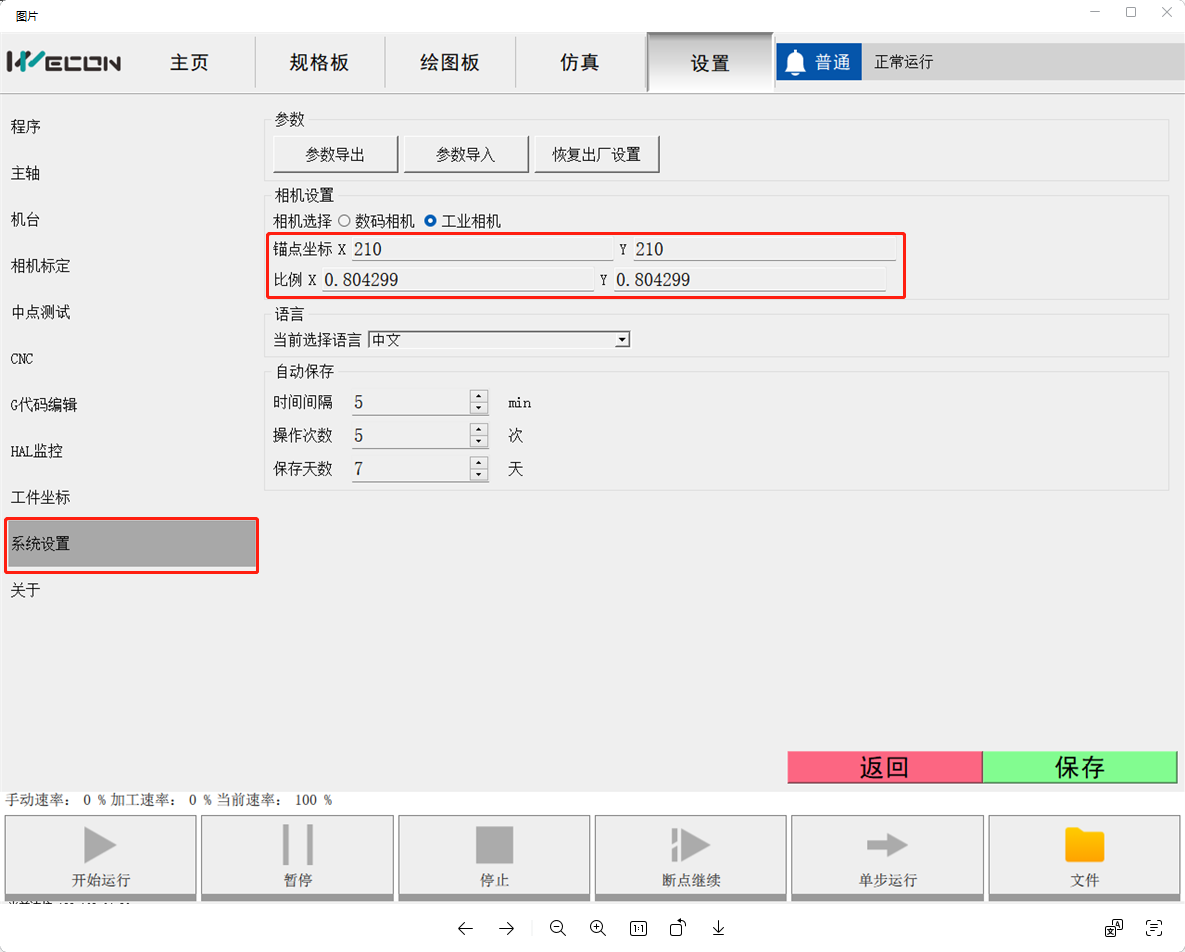Click the anchor coordinate X input field
The image size is (1185, 952).
click(480, 249)
